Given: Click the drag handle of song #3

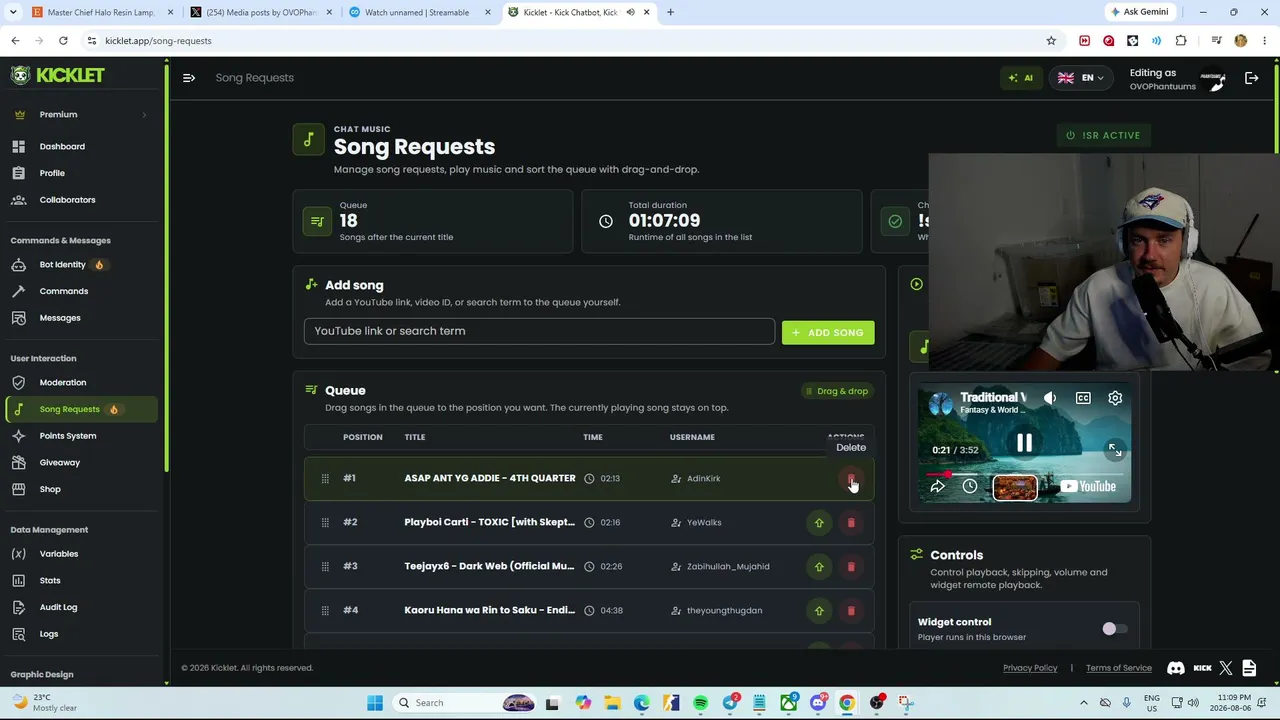Looking at the screenshot, I should [x=325, y=566].
